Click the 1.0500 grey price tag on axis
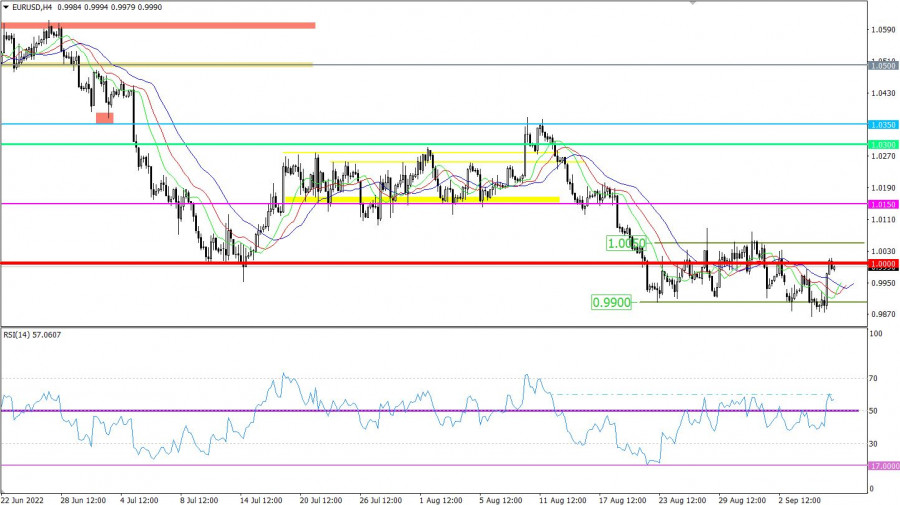900x505 pixels. 883,64
